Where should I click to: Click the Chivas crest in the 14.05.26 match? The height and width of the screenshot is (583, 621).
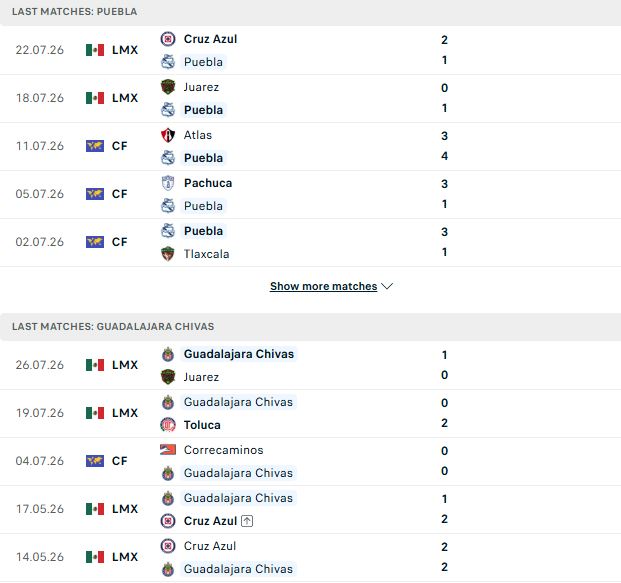[168, 569]
